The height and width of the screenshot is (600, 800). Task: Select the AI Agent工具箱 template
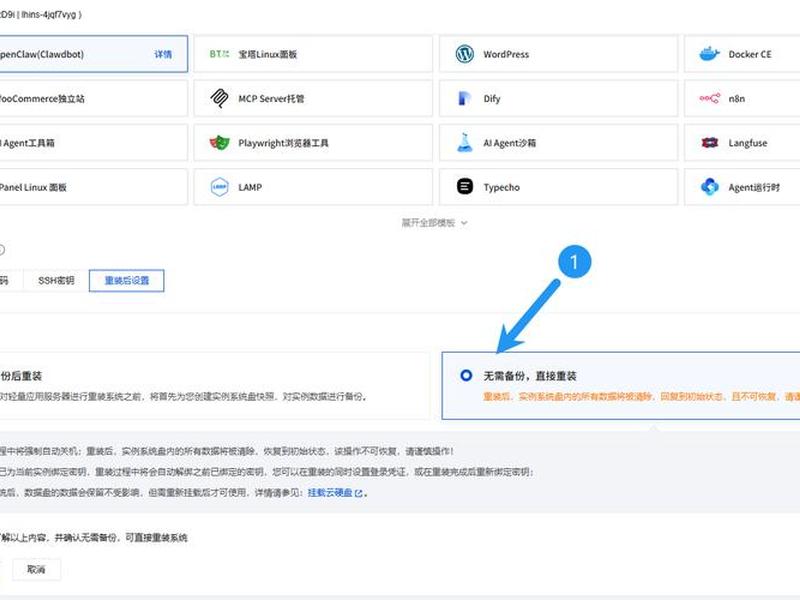tap(92, 143)
